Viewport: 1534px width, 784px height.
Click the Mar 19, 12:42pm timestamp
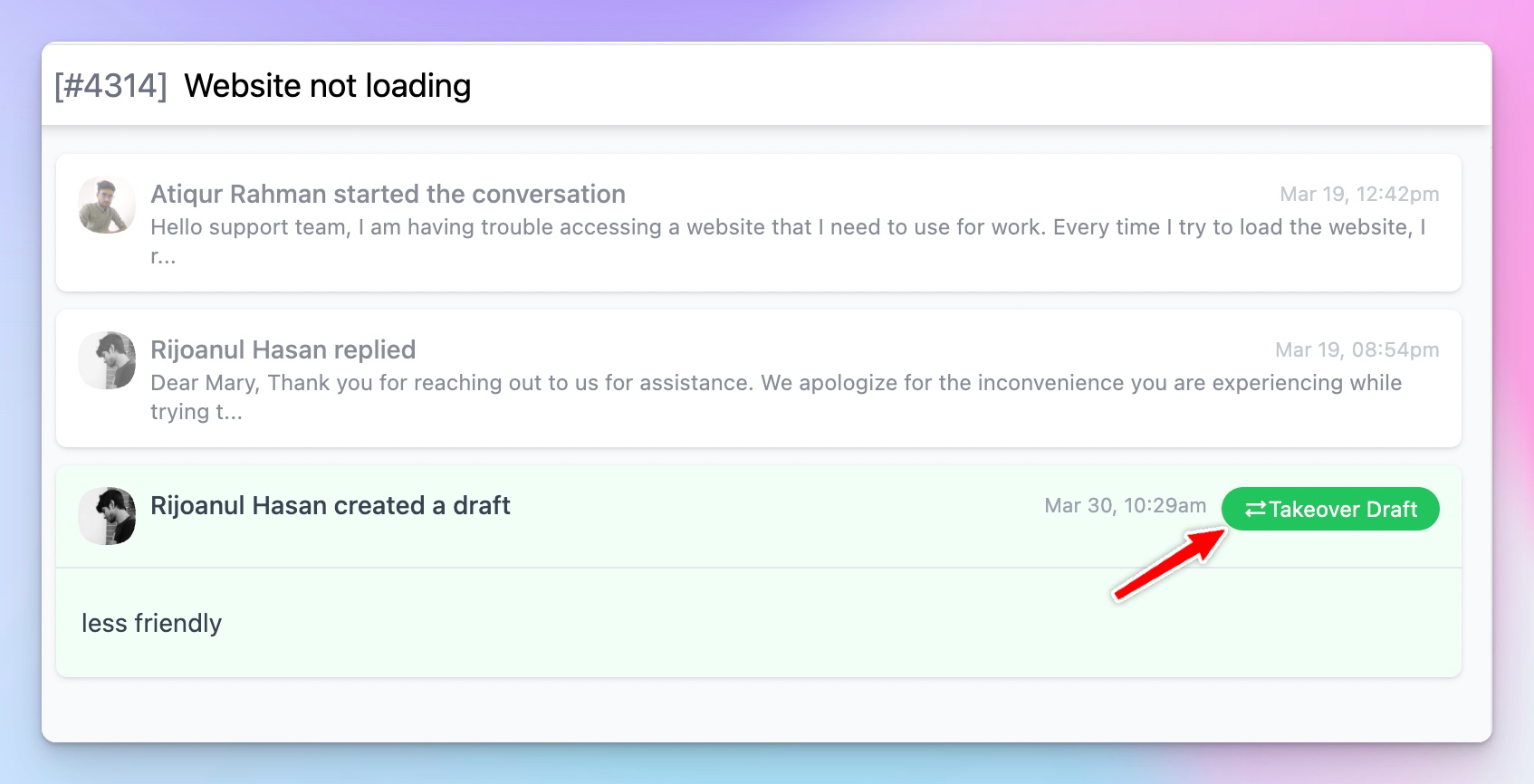tap(1359, 194)
